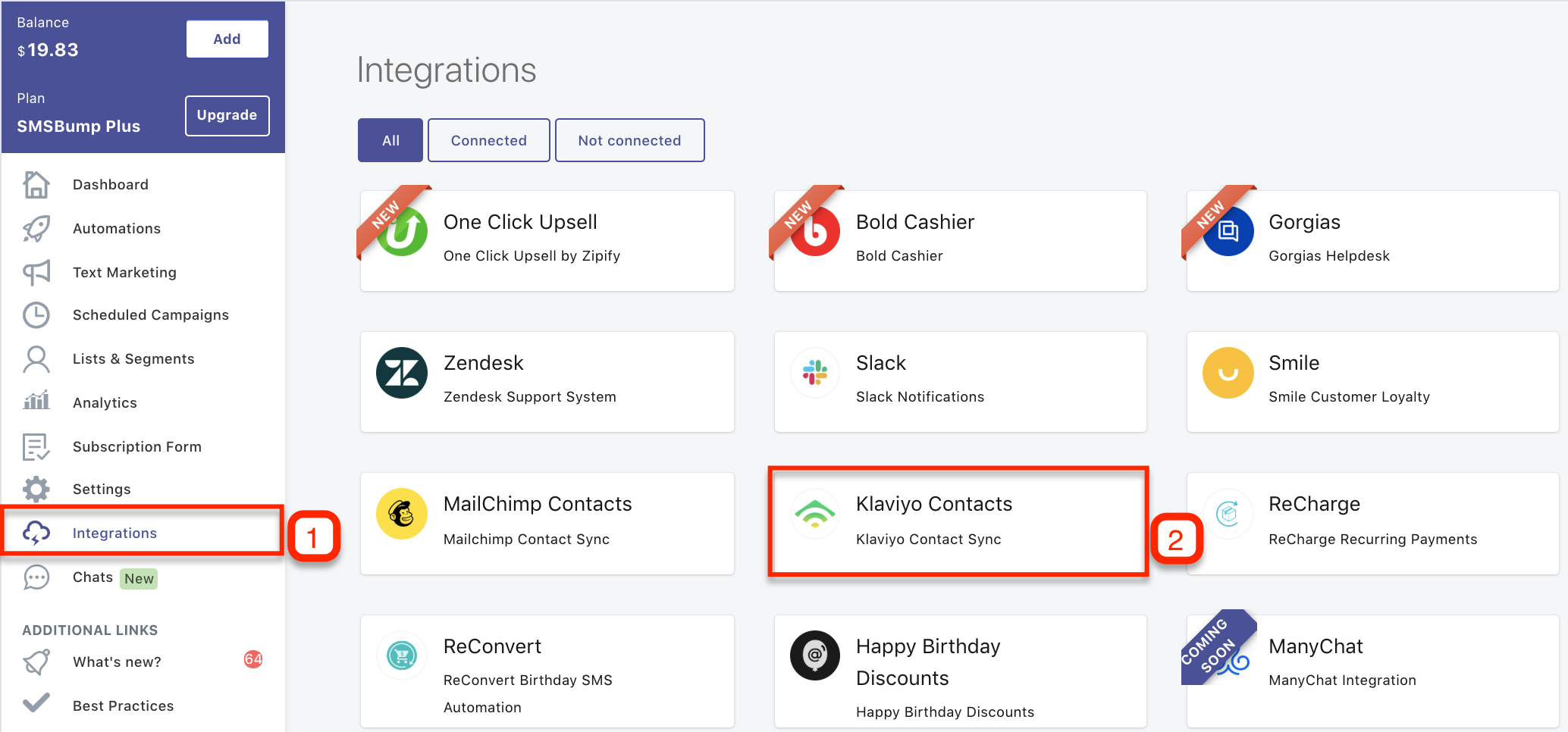This screenshot has width=1568, height=732.
Task: Open the Best Practices link
Action: [123, 706]
